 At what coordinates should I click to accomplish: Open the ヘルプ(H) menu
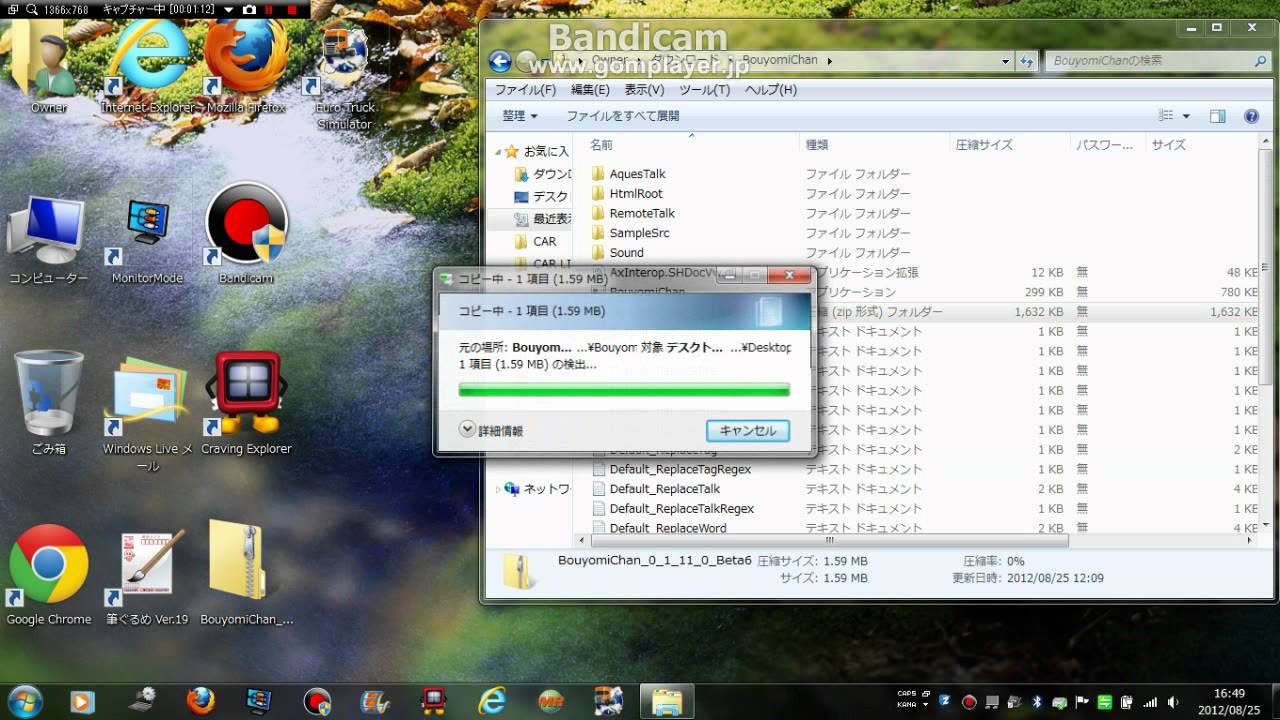[x=770, y=90]
